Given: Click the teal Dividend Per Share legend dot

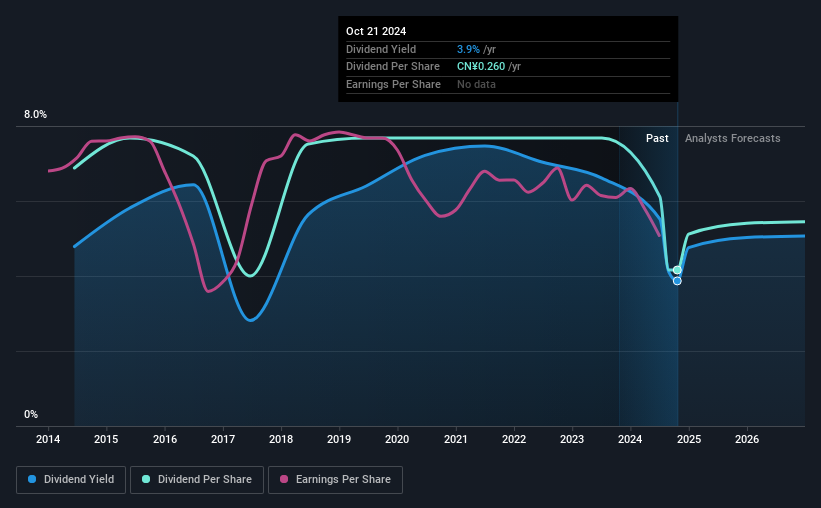Looking at the screenshot, I should pyautogui.click(x=146, y=479).
